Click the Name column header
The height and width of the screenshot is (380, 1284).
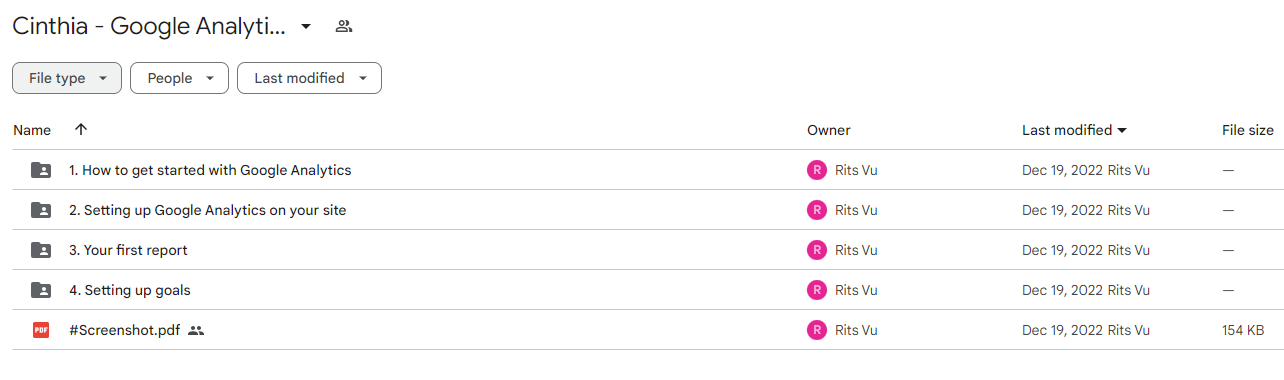click(32, 130)
